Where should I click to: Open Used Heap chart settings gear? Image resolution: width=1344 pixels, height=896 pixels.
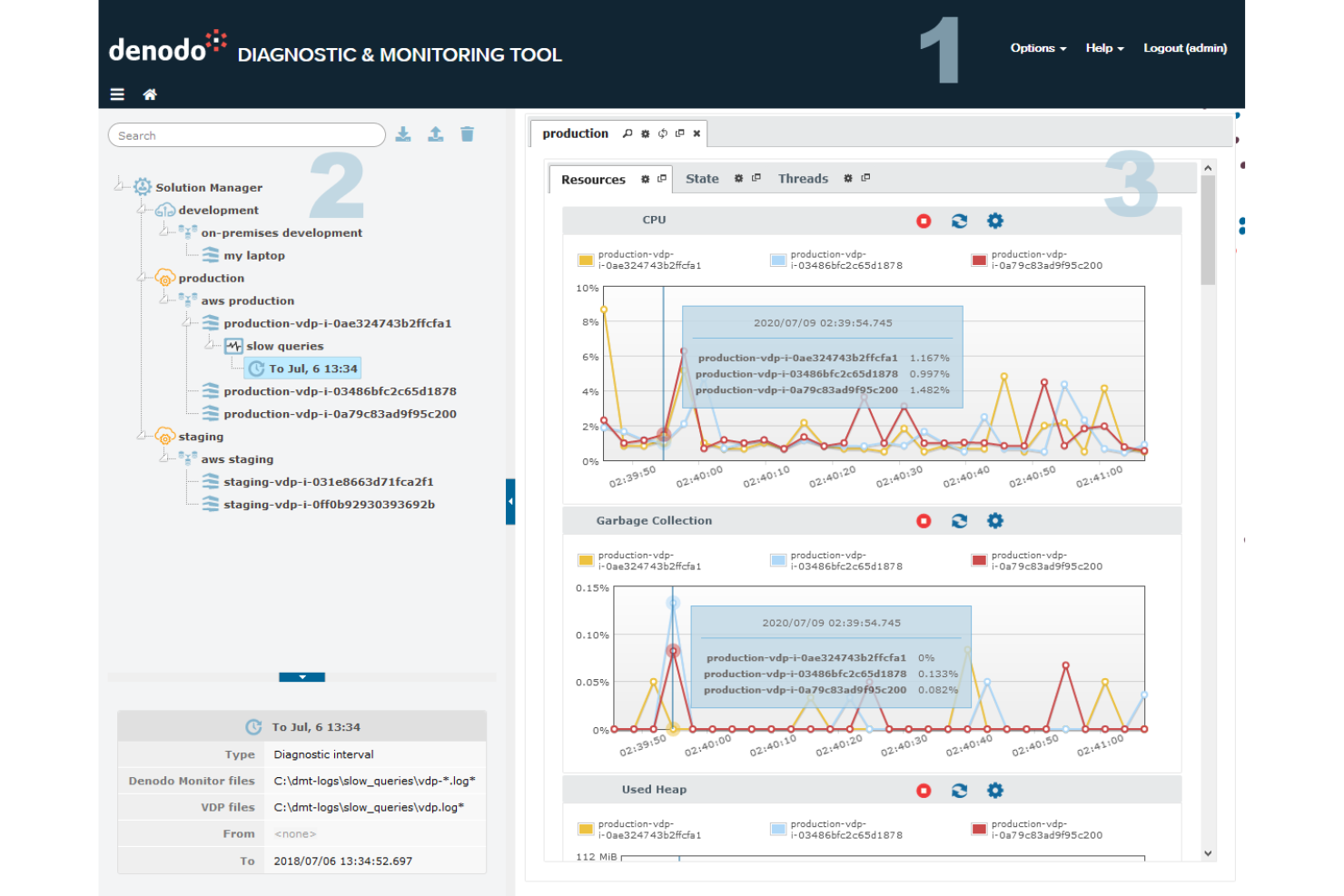[995, 791]
